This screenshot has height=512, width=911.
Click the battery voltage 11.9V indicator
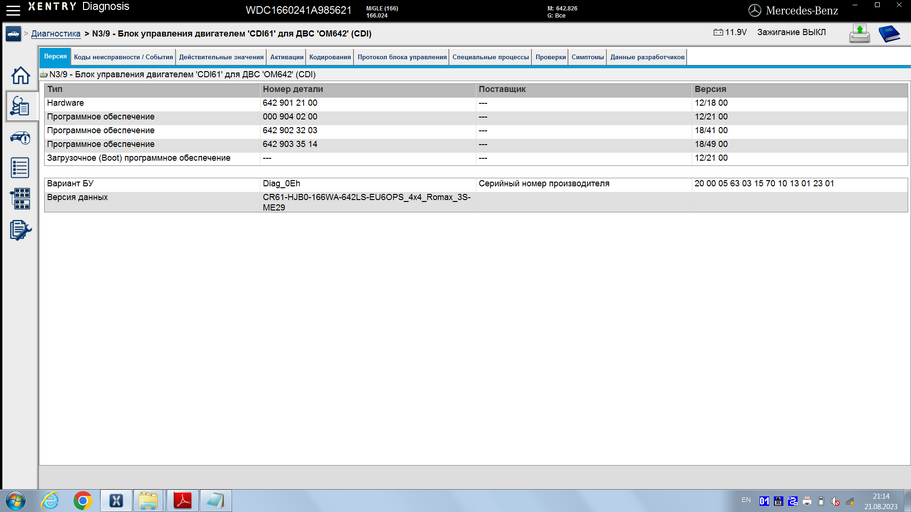pos(730,33)
